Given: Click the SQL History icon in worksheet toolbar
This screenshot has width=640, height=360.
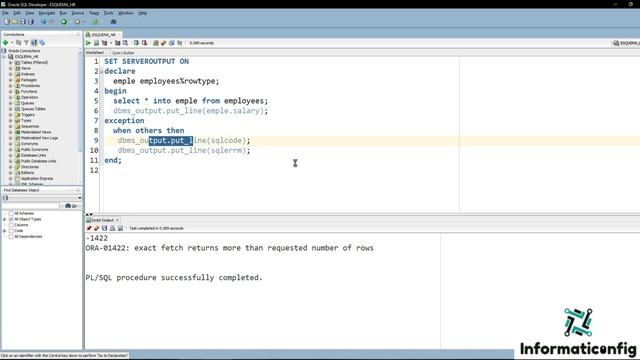Looking at the screenshot, I should tap(171, 43).
